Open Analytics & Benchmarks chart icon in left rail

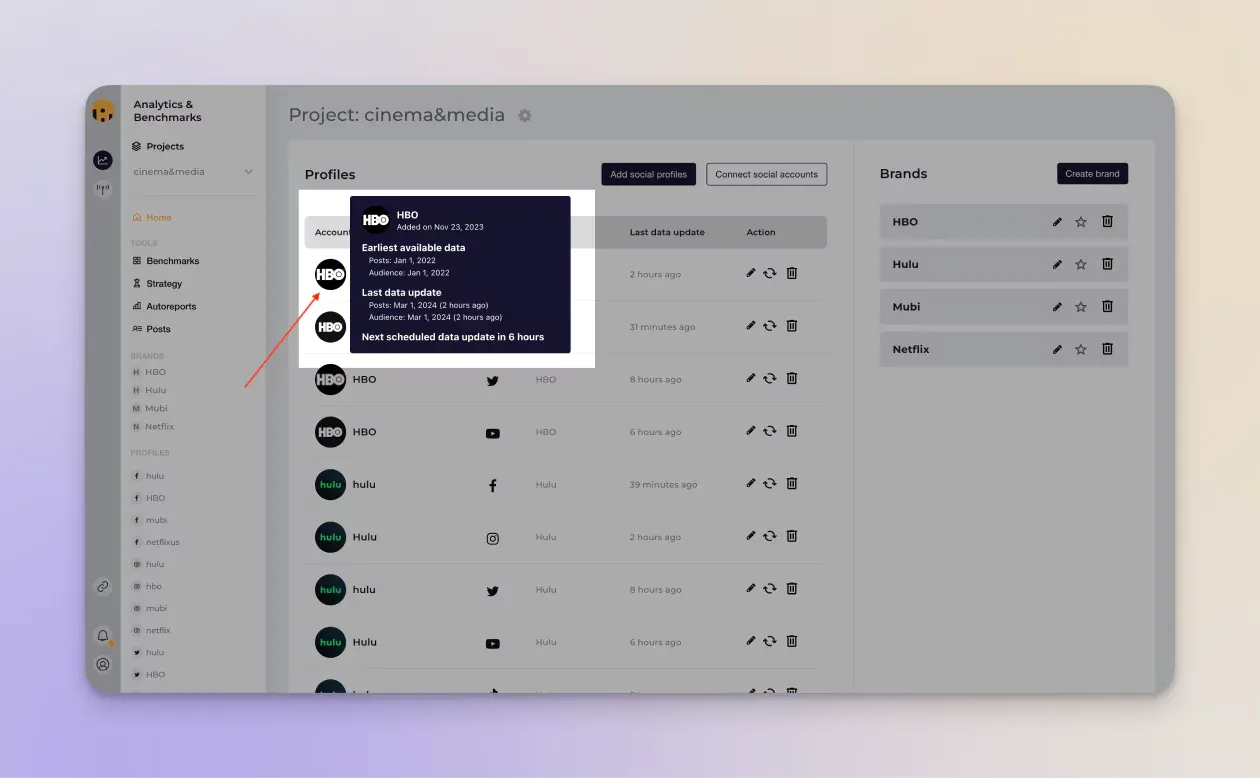click(x=103, y=160)
